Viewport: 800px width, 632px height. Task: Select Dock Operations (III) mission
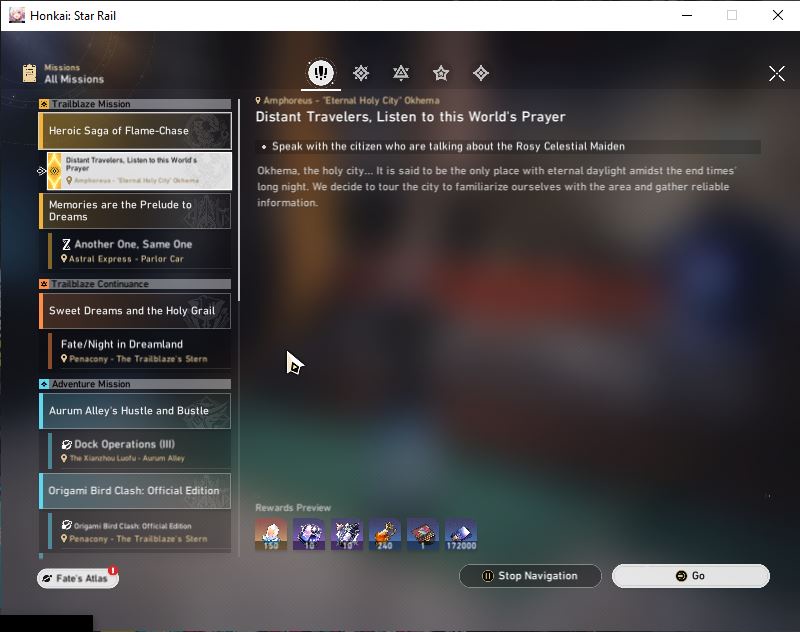pyautogui.click(x=140, y=451)
